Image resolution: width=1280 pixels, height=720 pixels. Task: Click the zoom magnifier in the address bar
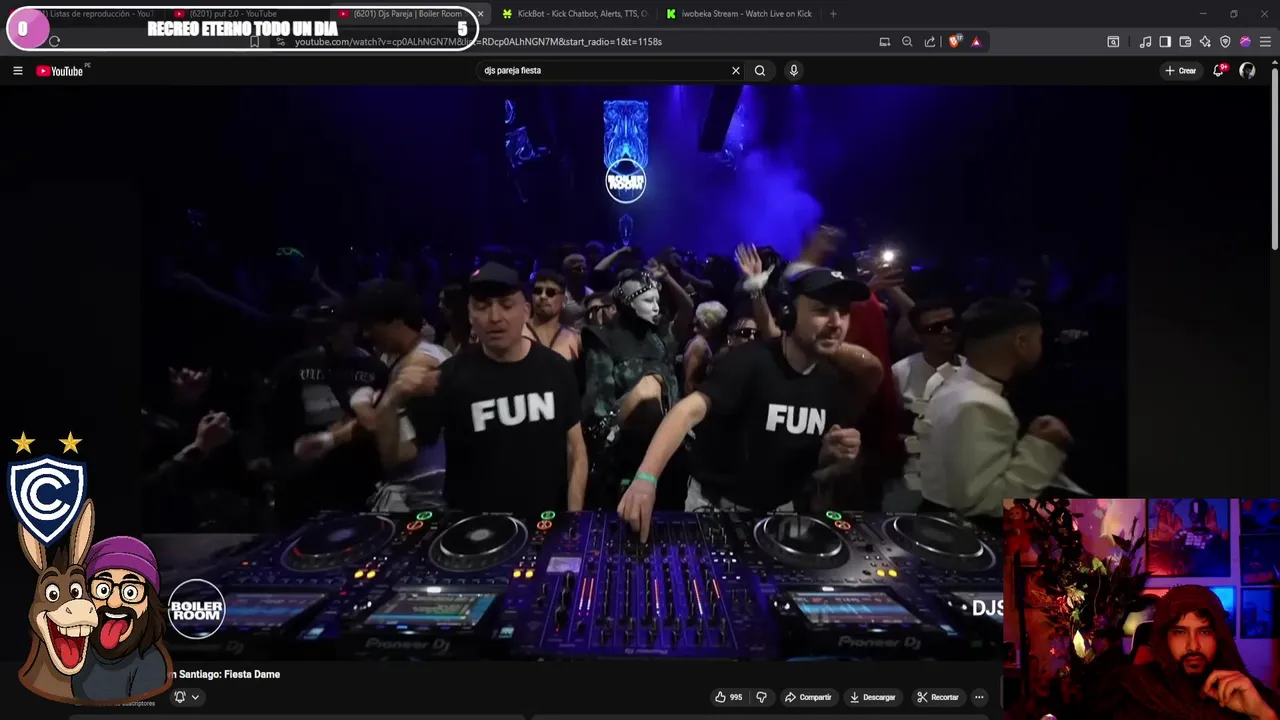coord(907,42)
